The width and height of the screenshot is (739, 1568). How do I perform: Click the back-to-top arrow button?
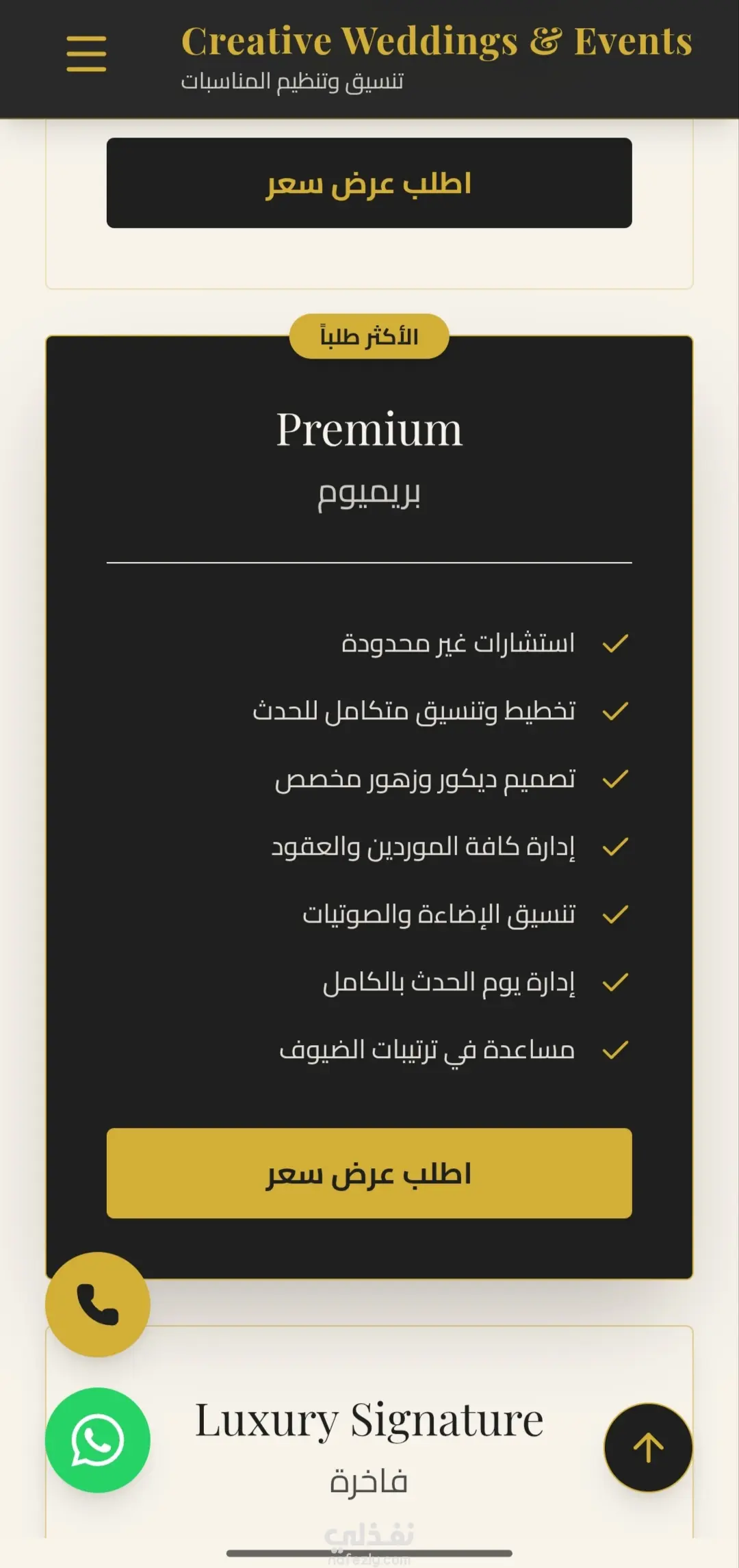pos(648,1448)
